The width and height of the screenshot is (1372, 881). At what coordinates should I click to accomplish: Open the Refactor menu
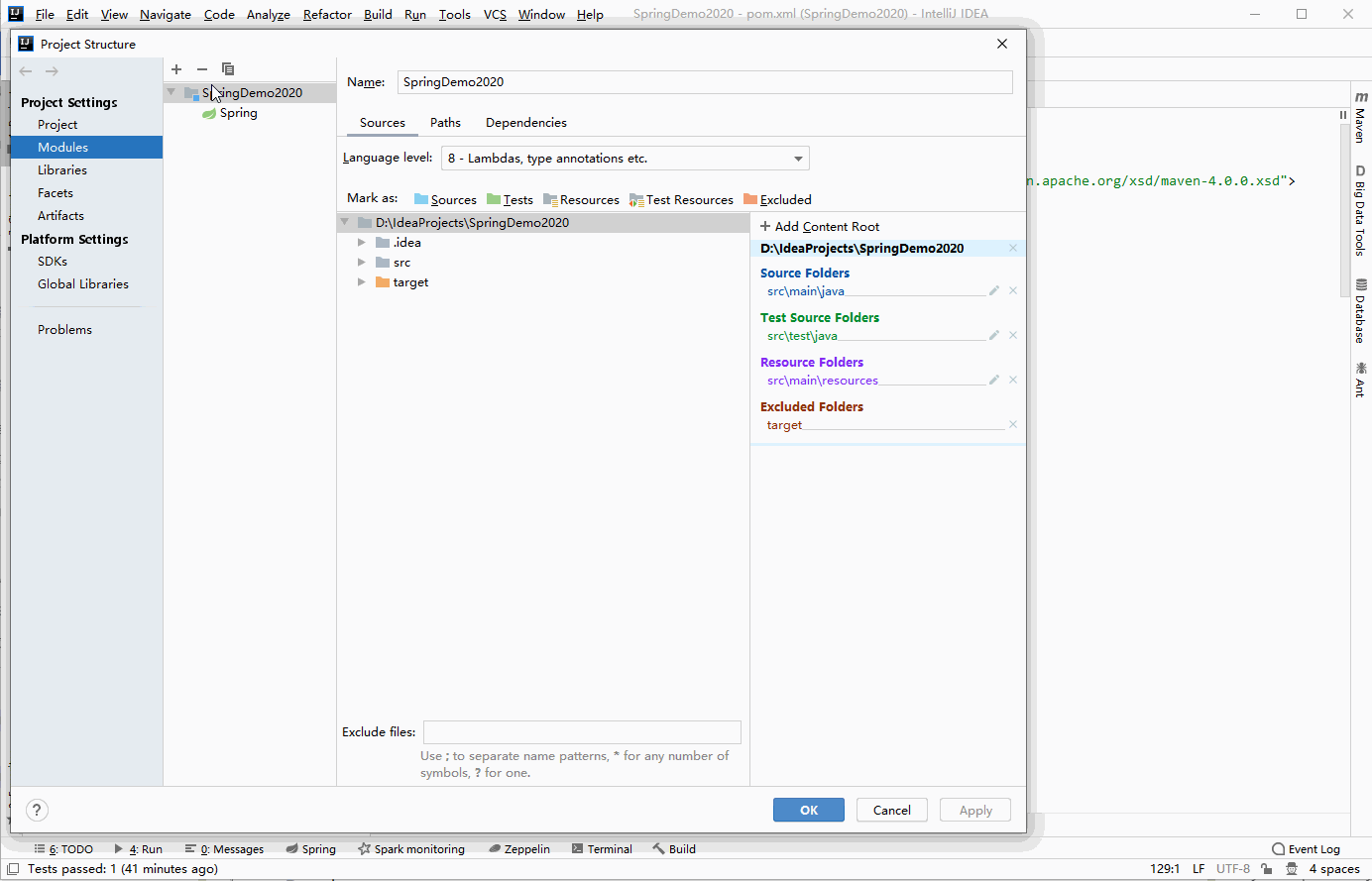(x=327, y=15)
